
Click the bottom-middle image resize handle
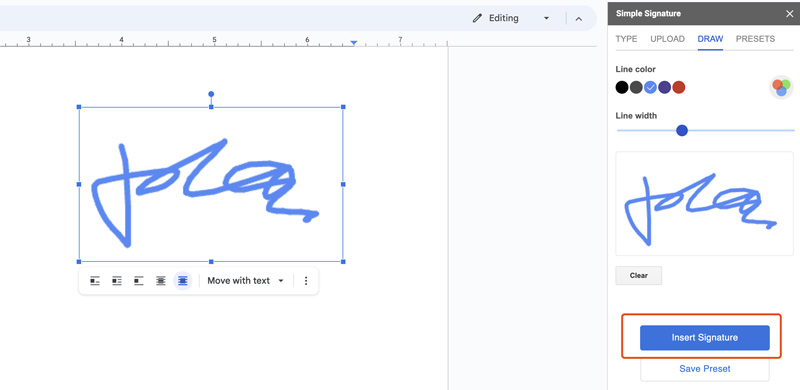point(211,261)
